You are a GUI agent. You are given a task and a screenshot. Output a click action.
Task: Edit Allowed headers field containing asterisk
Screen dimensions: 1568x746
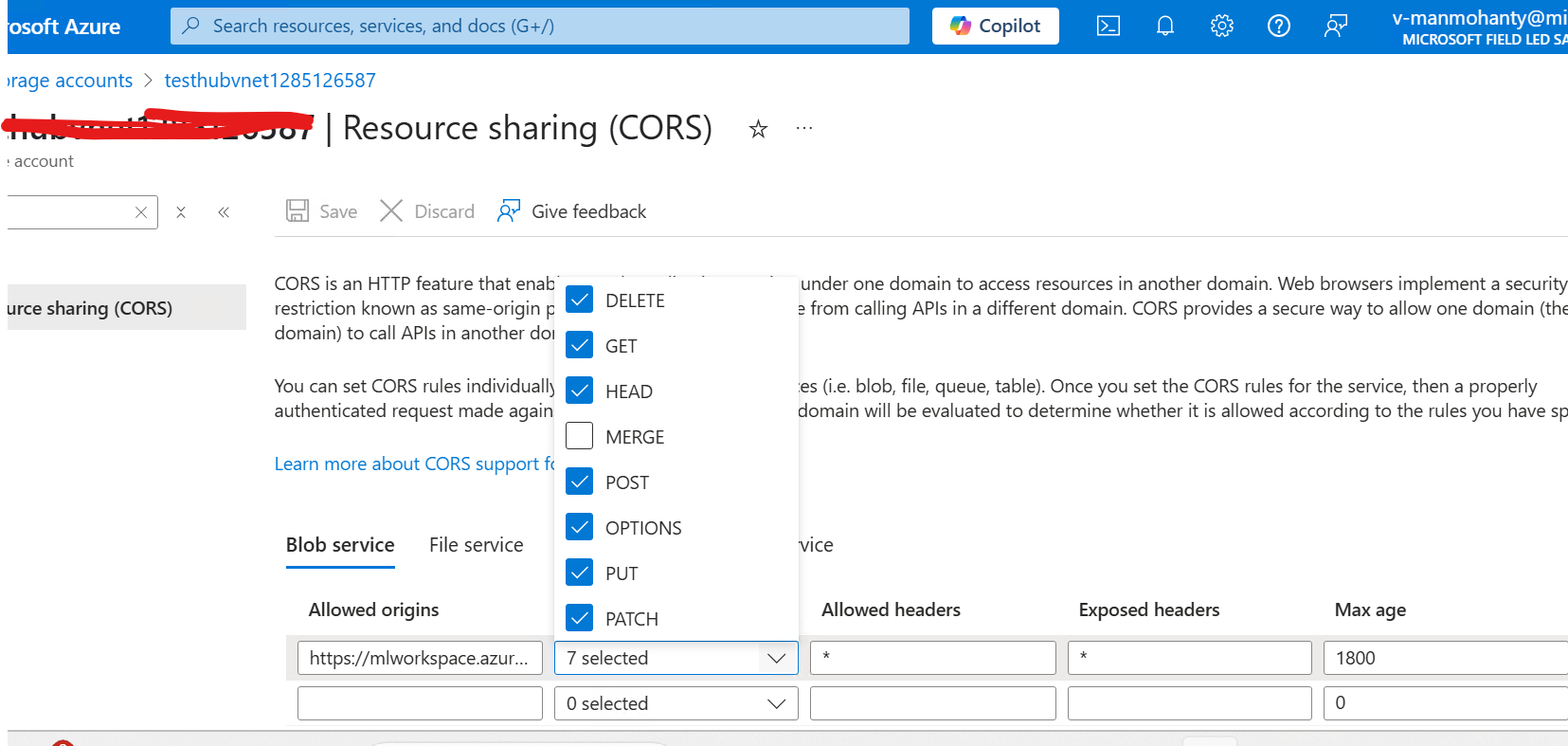(x=933, y=658)
